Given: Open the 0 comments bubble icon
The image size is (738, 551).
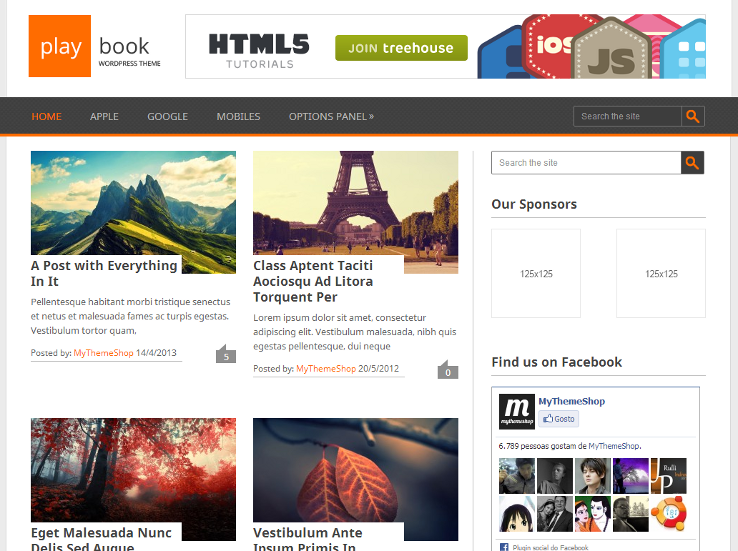Looking at the screenshot, I should pos(447,372).
